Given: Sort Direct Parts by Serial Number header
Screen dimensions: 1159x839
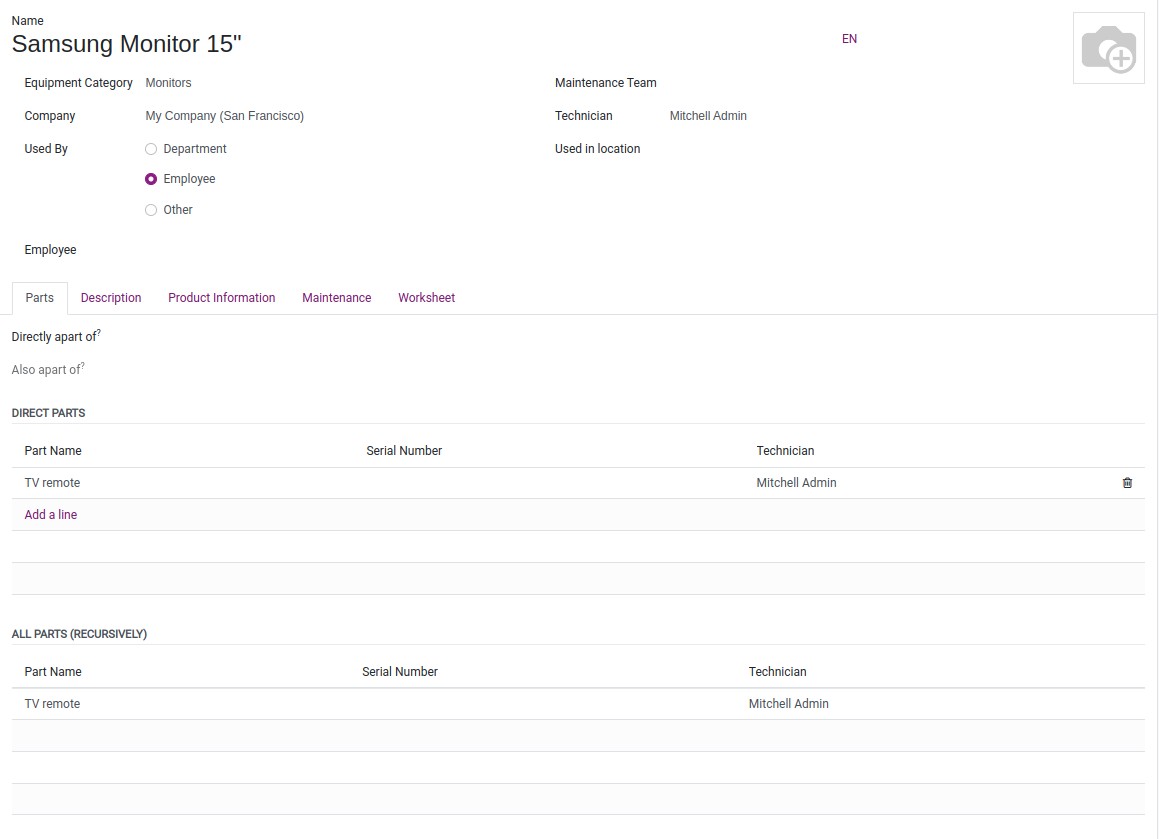Looking at the screenshot, I should pos(404,451).
